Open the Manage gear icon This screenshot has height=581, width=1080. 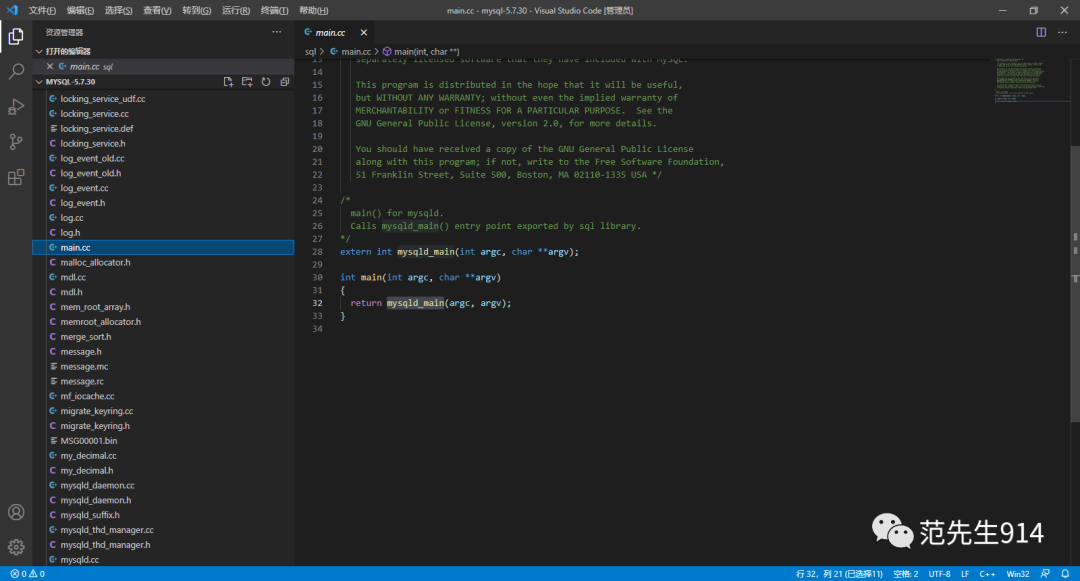[16, 547]
